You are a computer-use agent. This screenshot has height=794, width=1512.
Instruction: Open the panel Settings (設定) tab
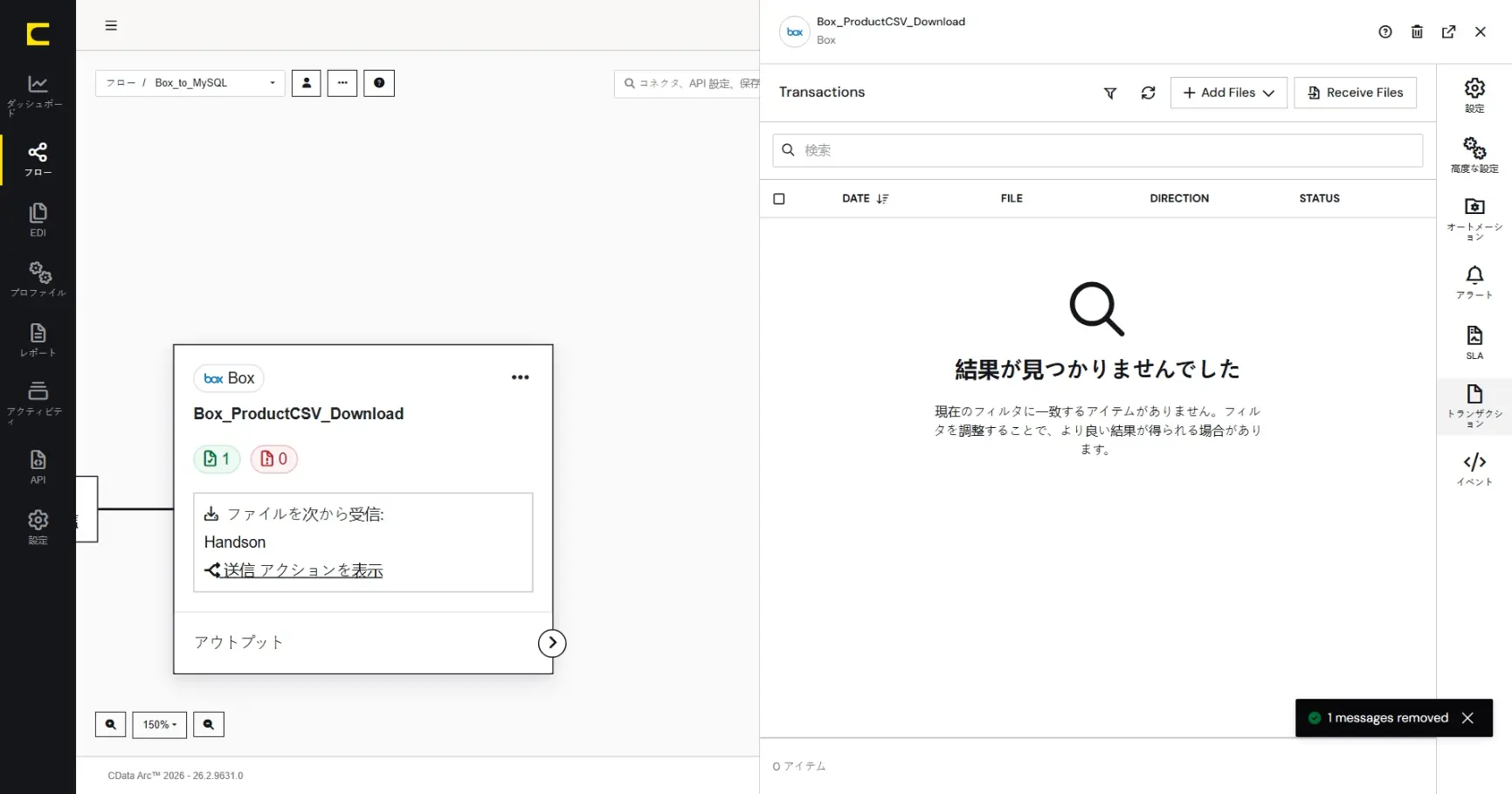pyautogui.click(x=1474, y=95)
